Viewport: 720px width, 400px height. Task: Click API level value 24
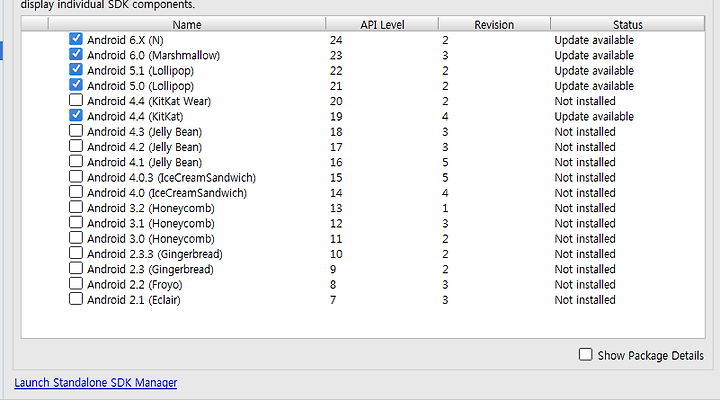click(336, 40)
